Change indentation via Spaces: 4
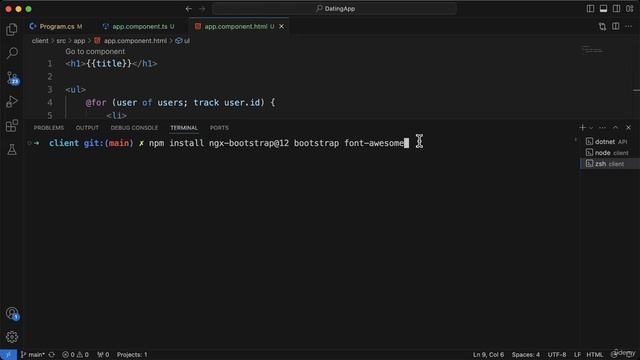Screen dimensions: 640x360 click(x=526, y=355)
